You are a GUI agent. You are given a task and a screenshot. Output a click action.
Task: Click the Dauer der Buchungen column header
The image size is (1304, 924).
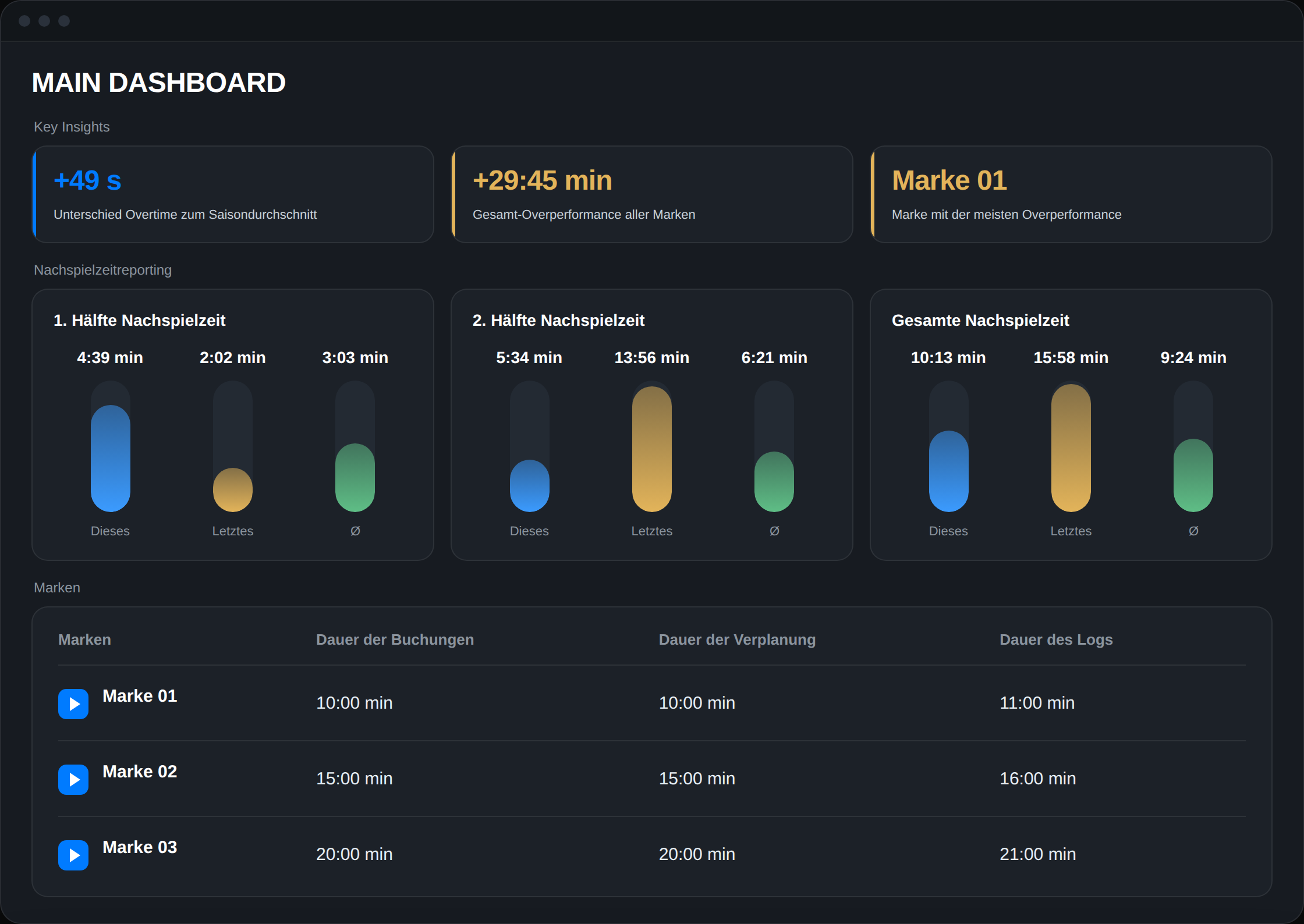pyautogui.click(x=395, y=639)
